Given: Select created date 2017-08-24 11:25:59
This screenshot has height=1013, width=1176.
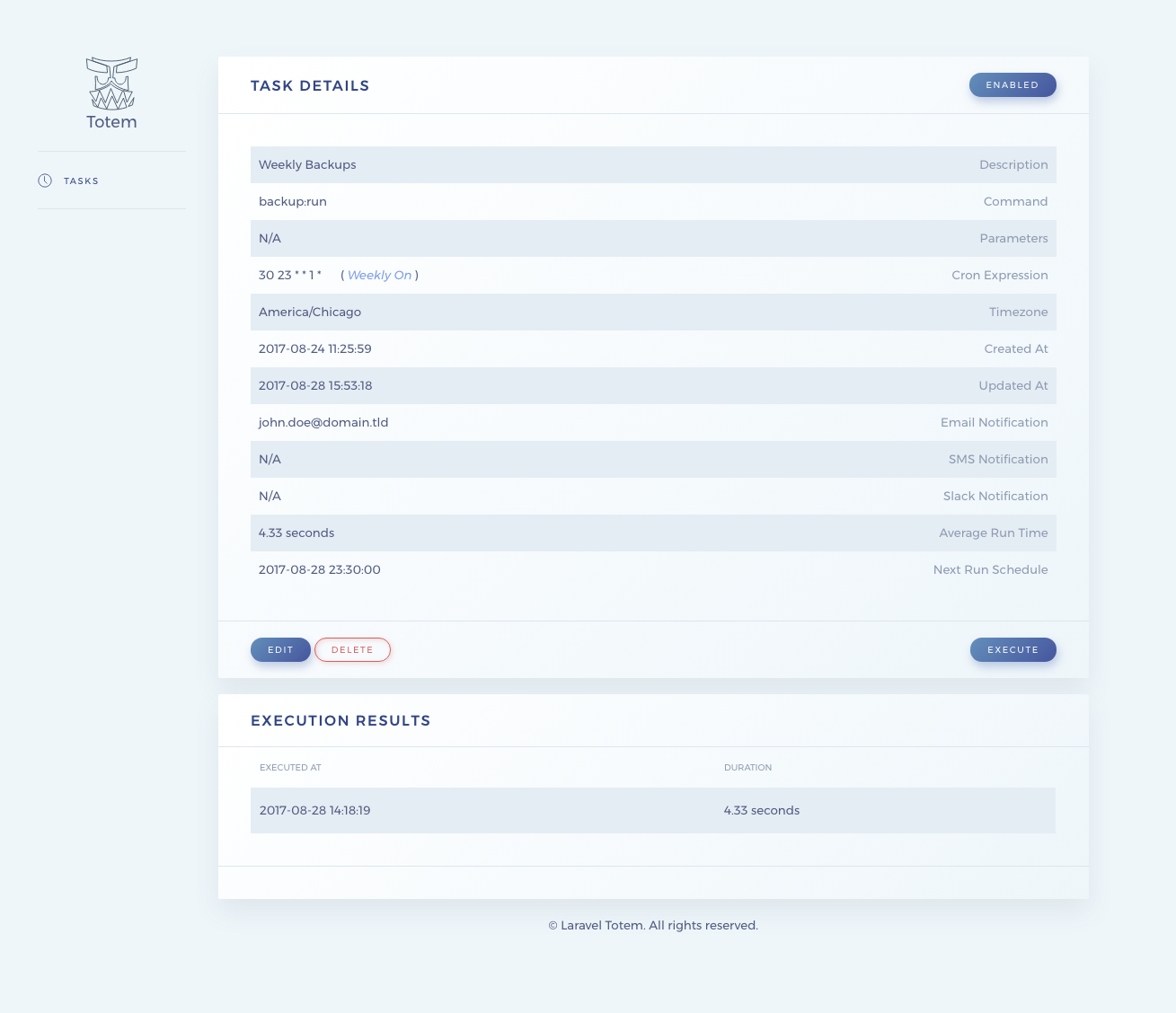Looking at the screenshot, I should click(315, 348).
